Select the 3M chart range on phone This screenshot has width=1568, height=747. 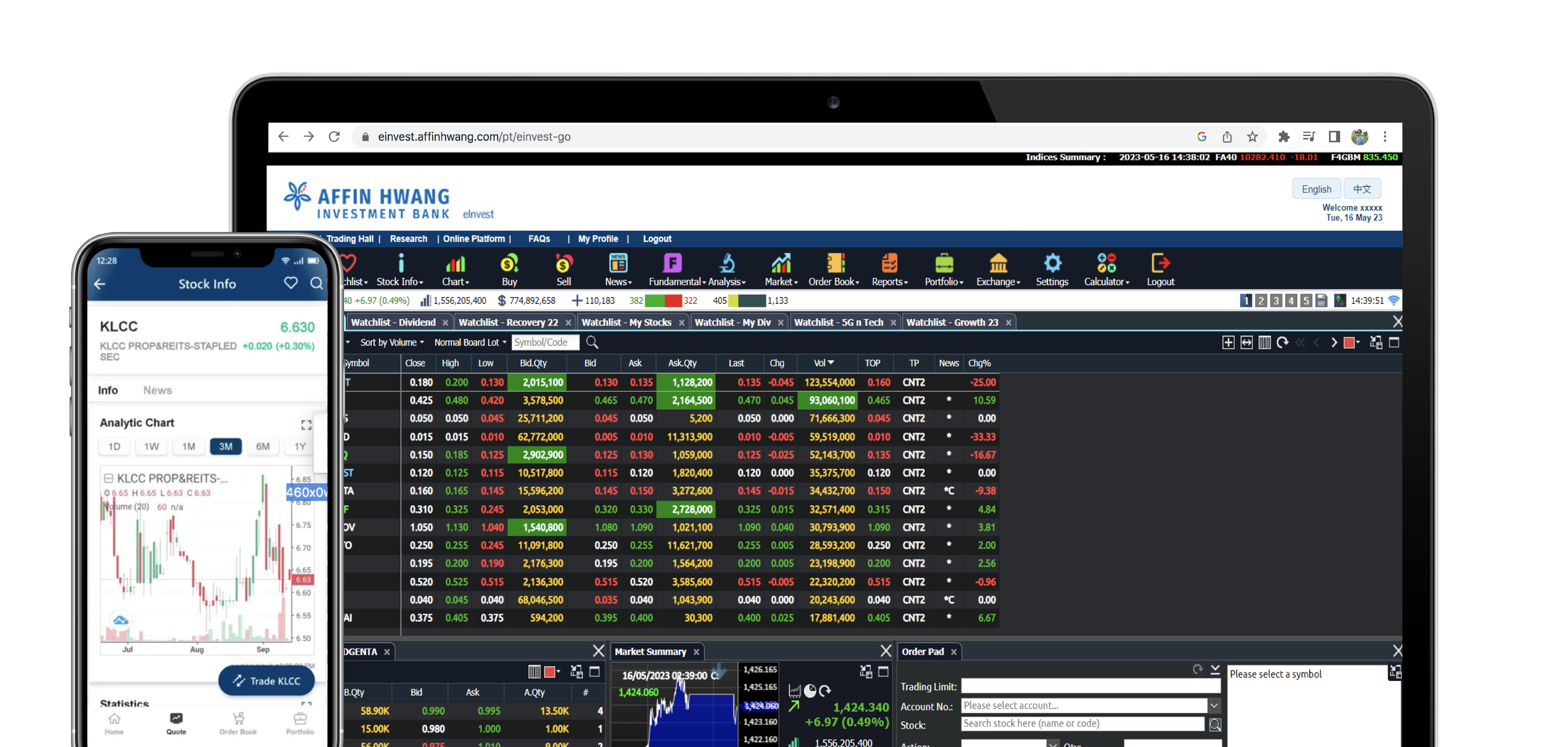coord(226,447)
